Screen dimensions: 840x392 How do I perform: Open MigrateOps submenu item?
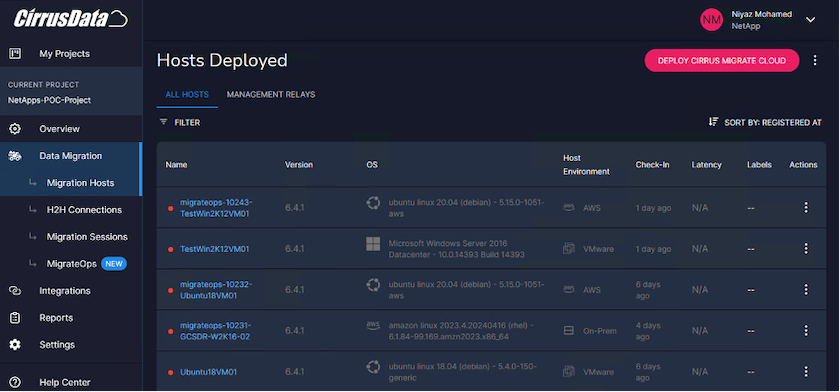(x=71, y=264)
